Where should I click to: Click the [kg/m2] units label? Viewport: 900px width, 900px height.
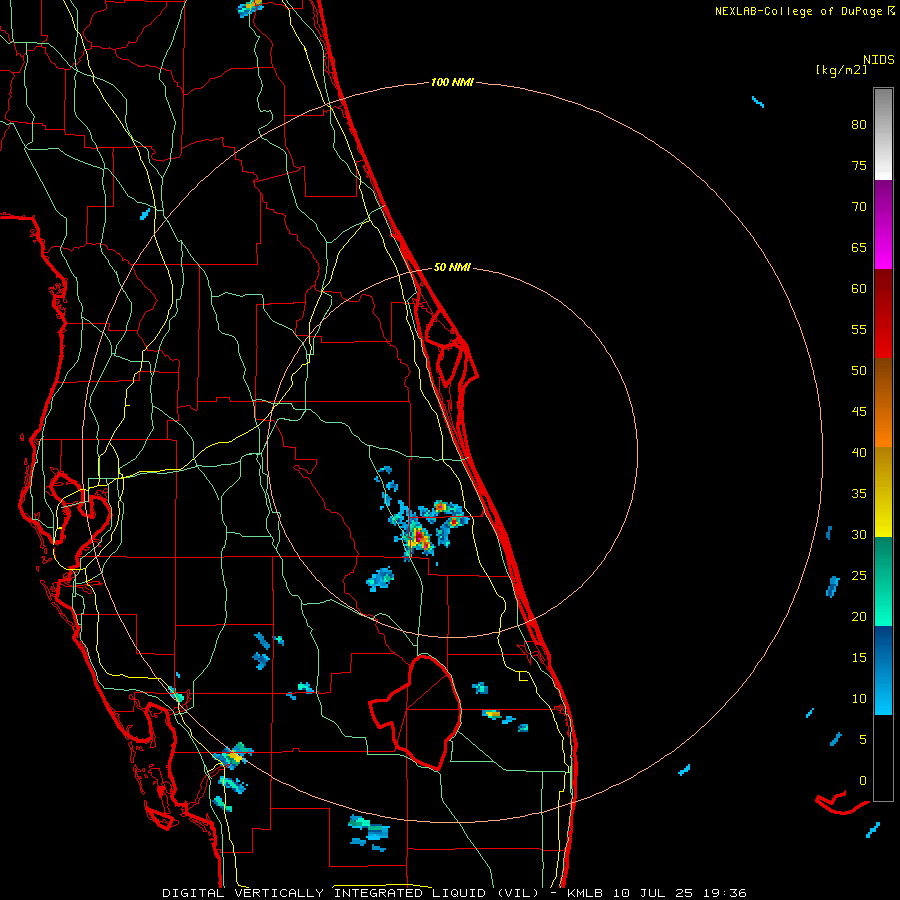[x=841, y=70]
